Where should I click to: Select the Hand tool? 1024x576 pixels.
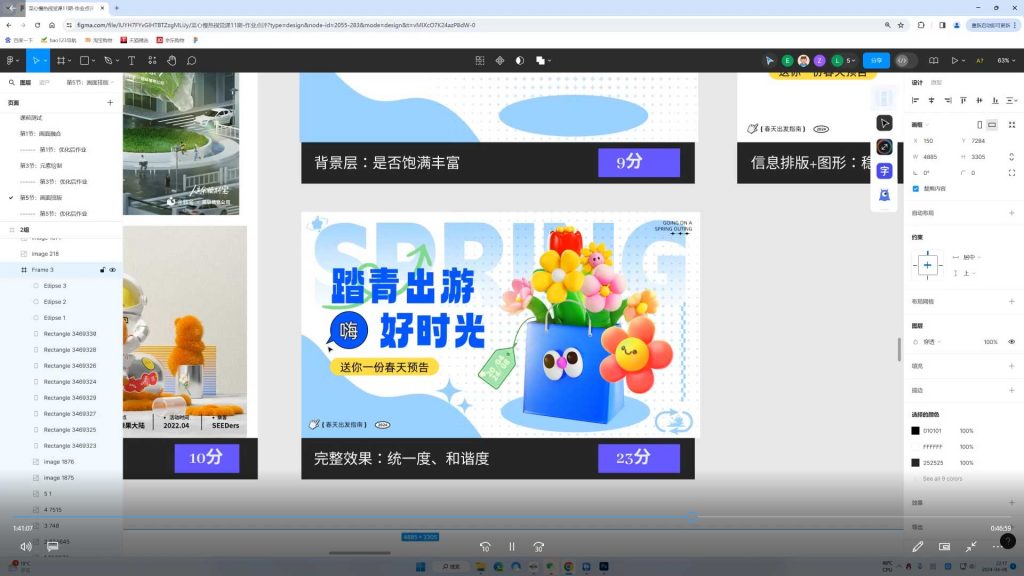pos(171,61)
